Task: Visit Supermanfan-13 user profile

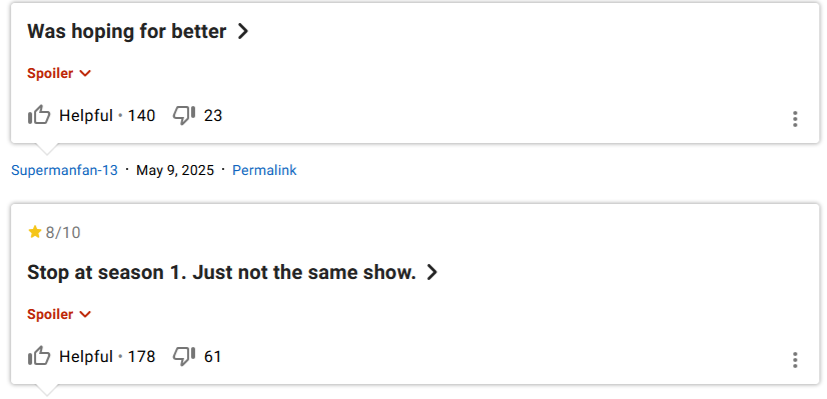Action: 64,170
